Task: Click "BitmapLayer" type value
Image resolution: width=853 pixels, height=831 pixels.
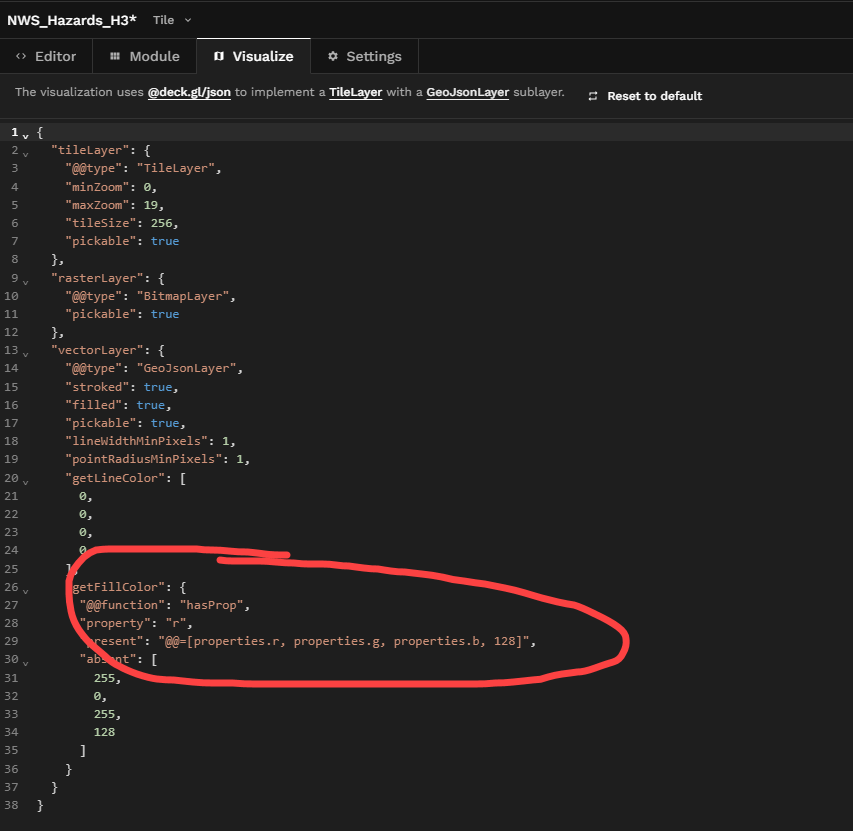Action: (x=183, y=296)
